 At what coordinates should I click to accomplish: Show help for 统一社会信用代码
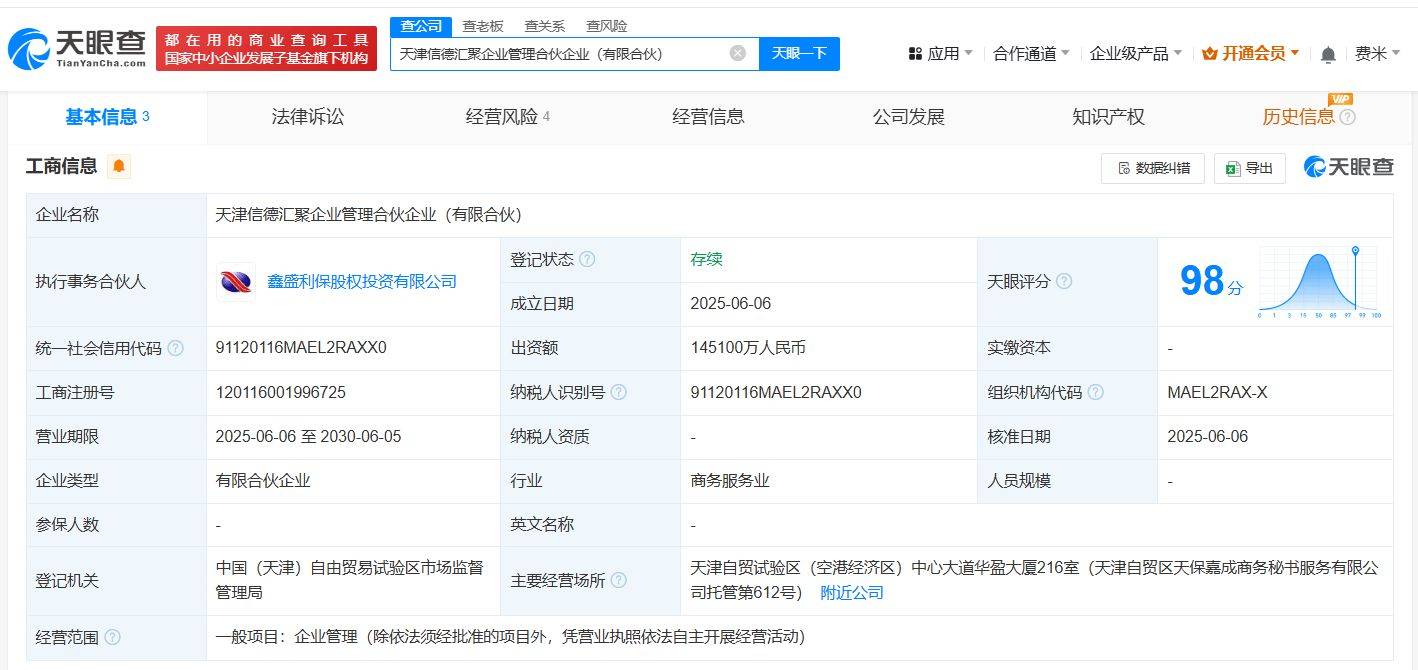click(x=175, y=348)
